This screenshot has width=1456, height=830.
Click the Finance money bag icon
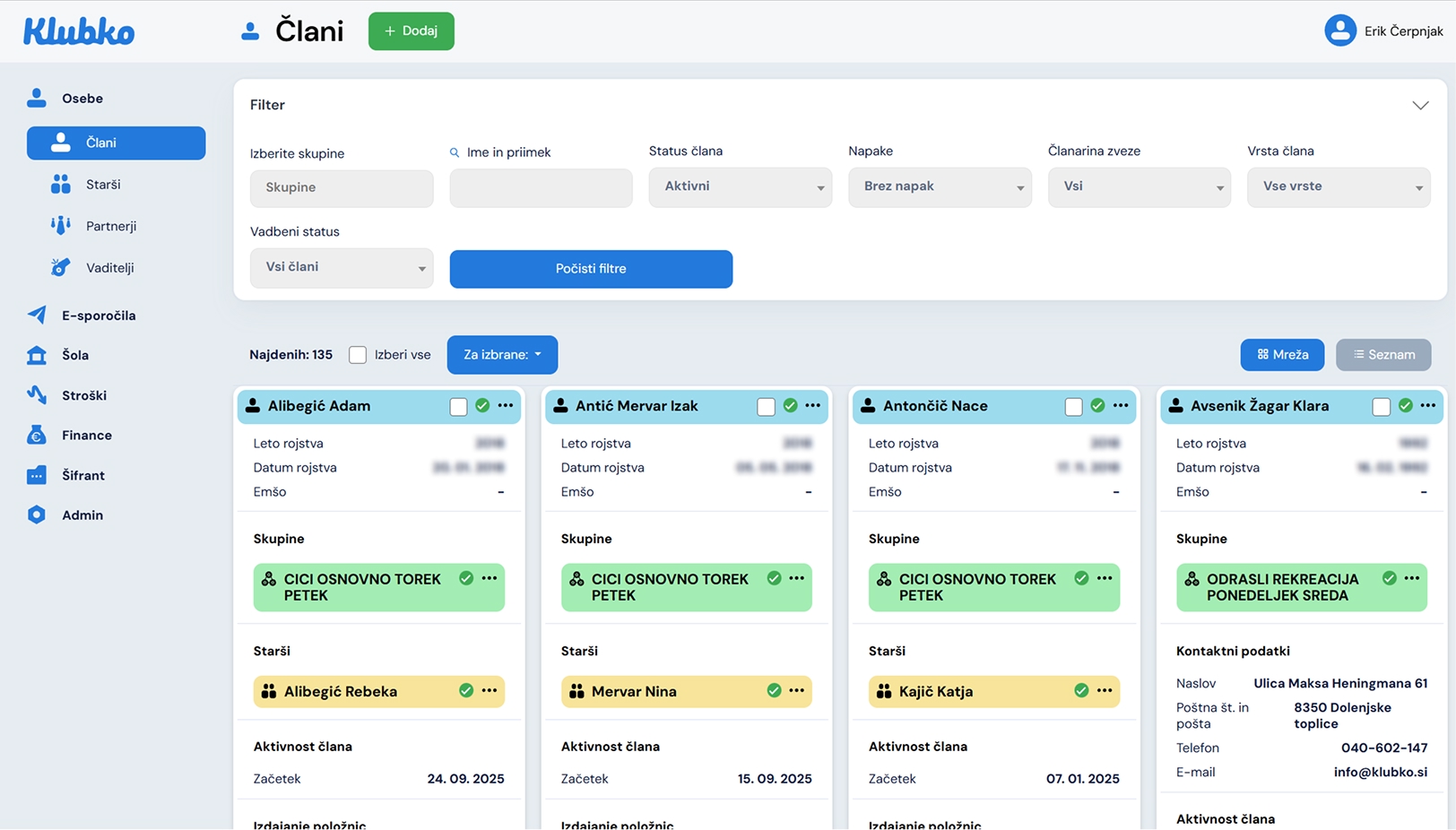37,436
